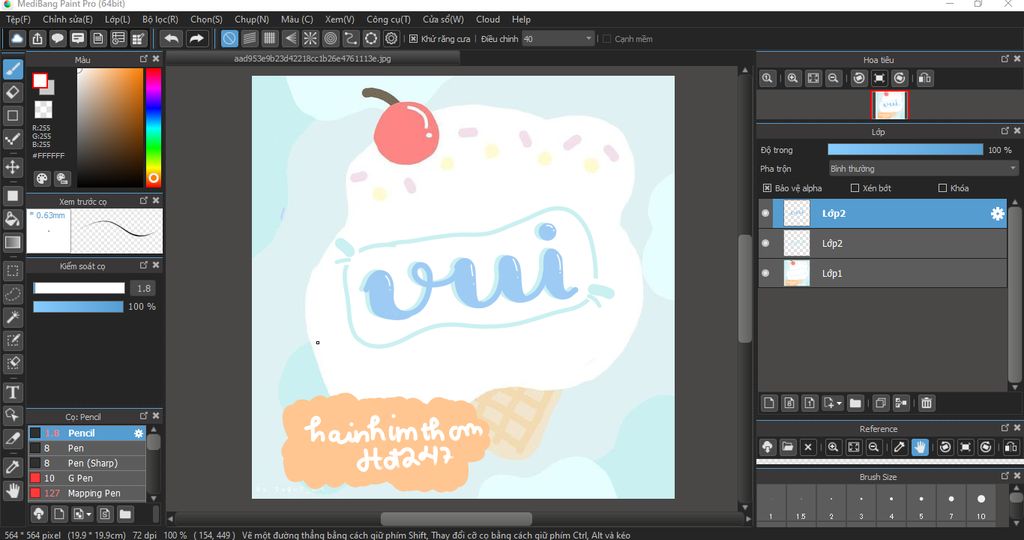Undock the Màu color panel
The width and height of the screenshot is (1024, 540).
click(x=144, y=59)
